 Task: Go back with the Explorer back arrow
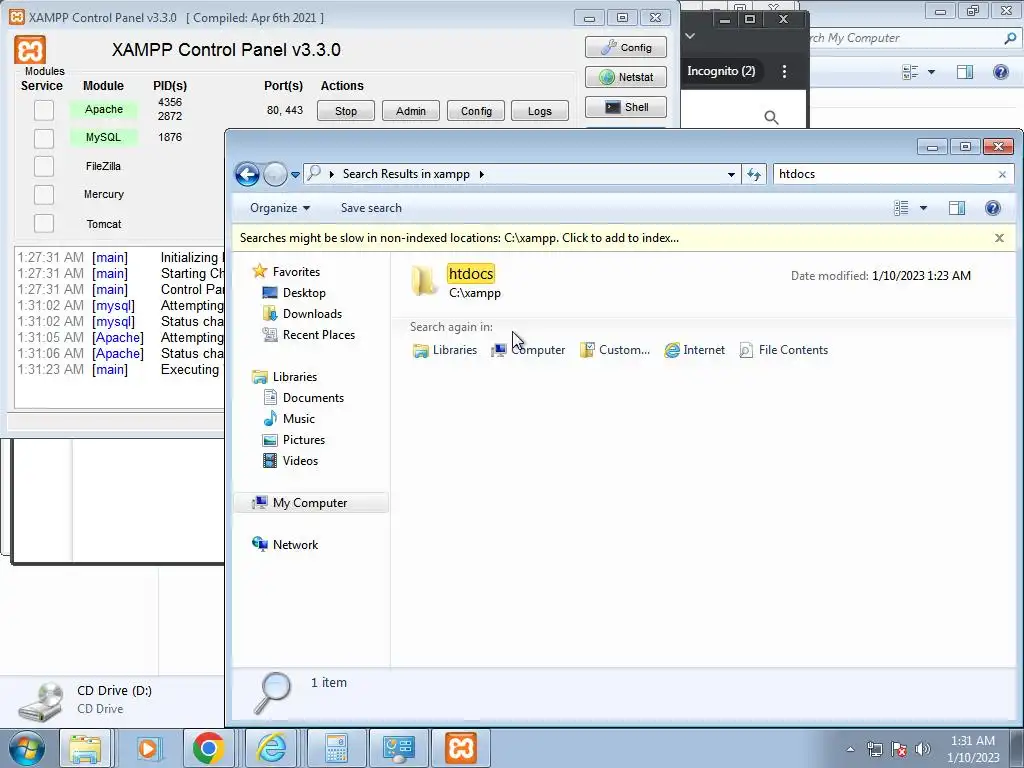248,174
